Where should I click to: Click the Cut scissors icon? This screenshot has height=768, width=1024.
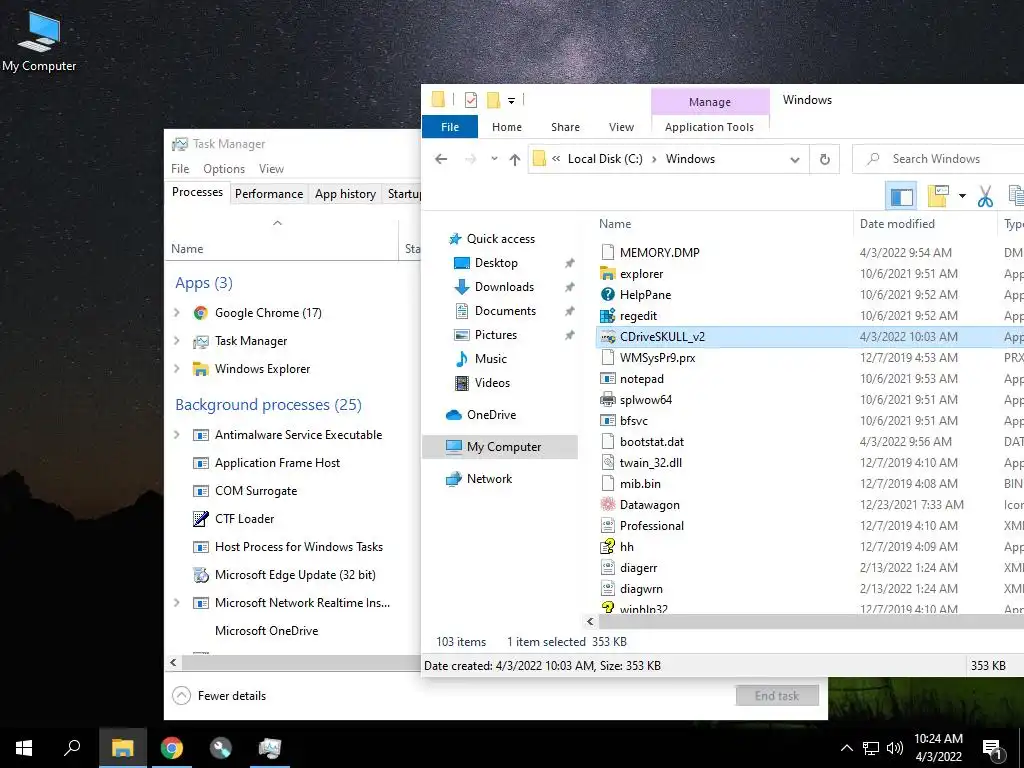coord(985,195)
